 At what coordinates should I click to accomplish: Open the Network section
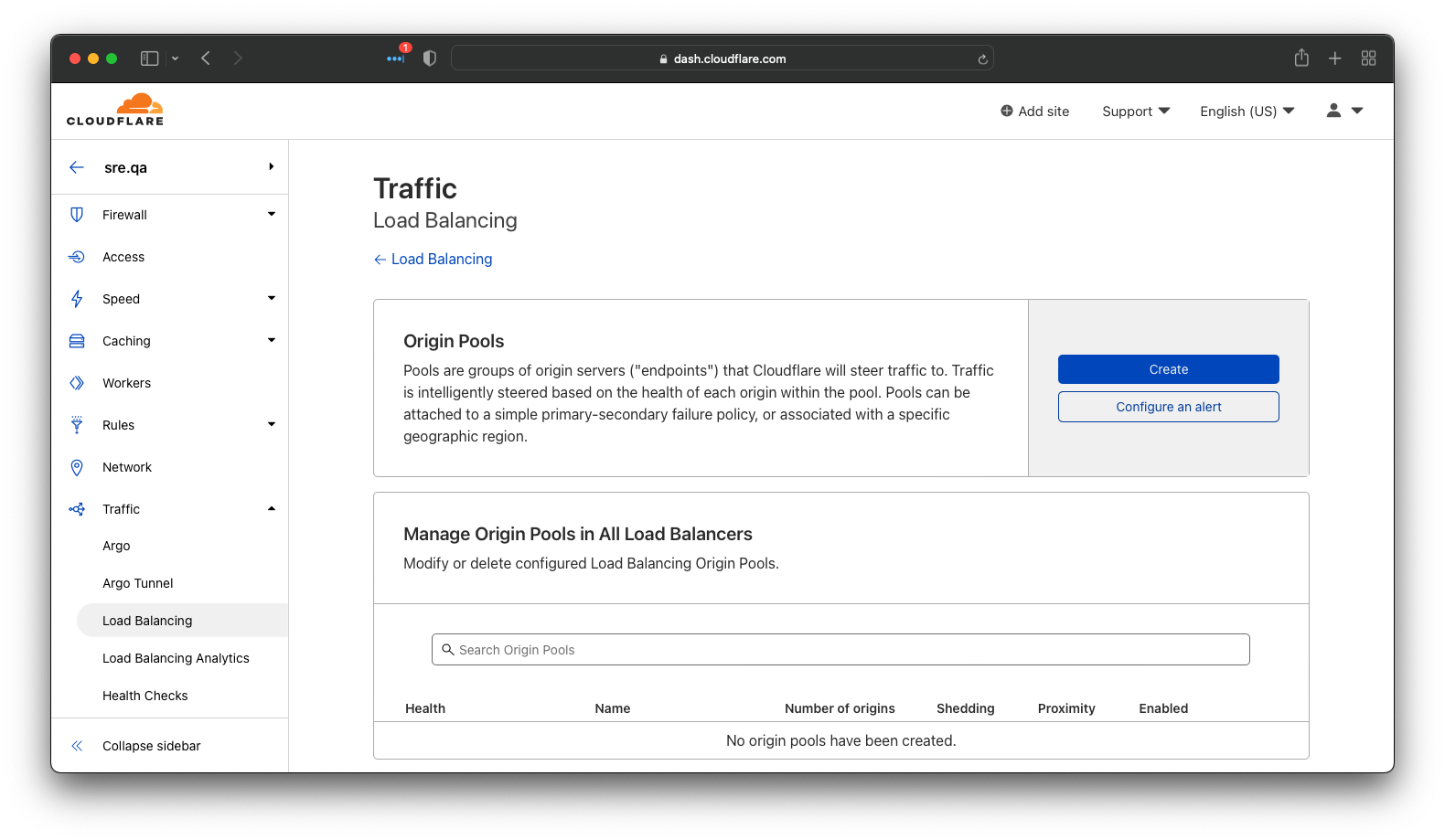coord(127,467)
